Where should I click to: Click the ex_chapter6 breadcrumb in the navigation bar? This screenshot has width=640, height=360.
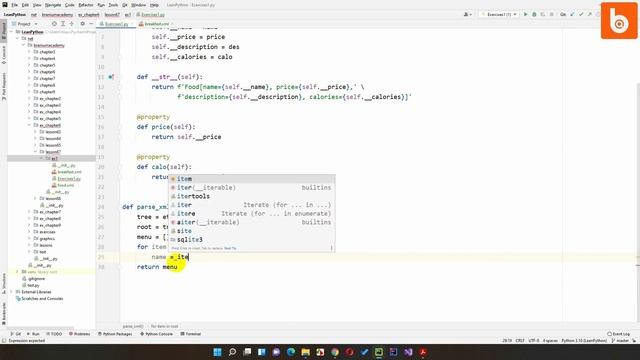(89, 14)
